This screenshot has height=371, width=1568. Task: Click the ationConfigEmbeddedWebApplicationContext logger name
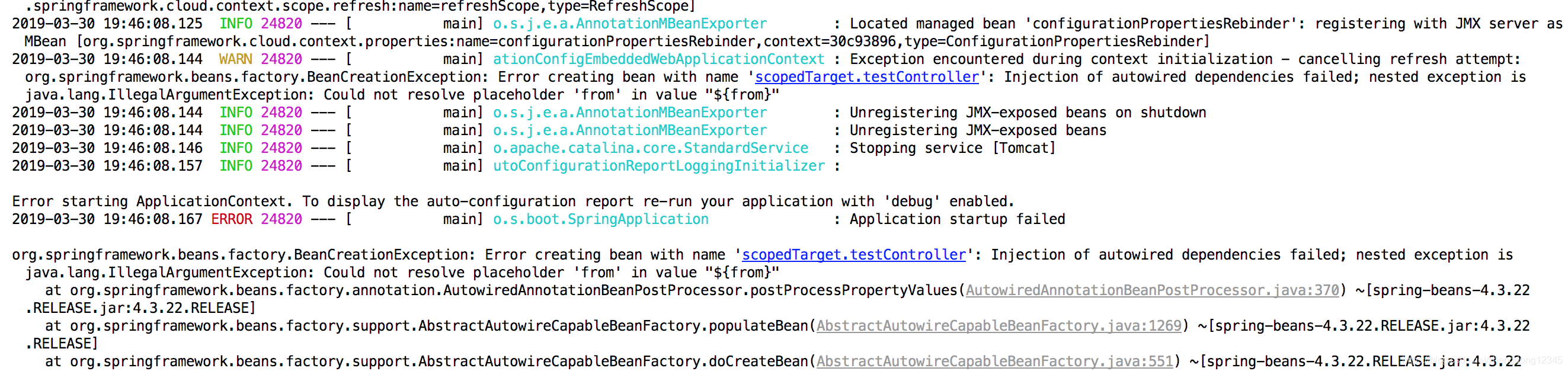658,60
